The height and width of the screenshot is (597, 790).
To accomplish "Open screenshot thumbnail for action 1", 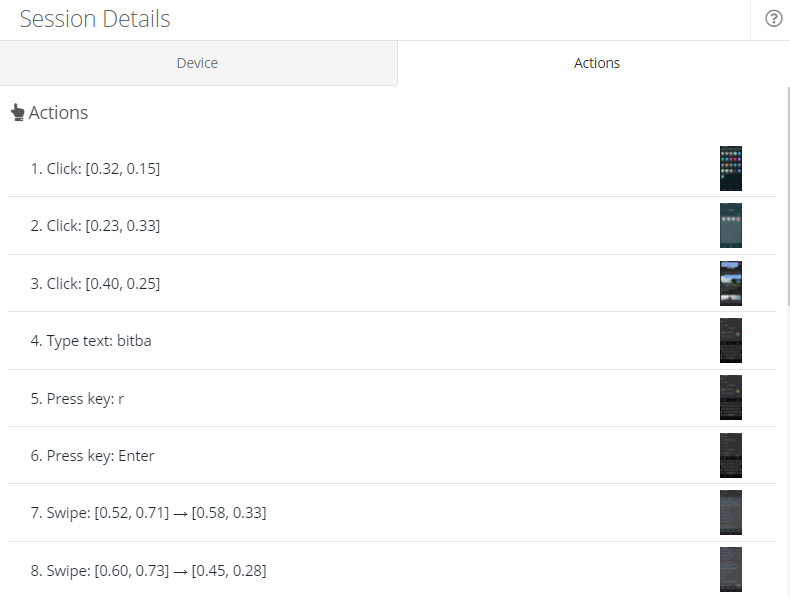I will (x=731, y=168).
